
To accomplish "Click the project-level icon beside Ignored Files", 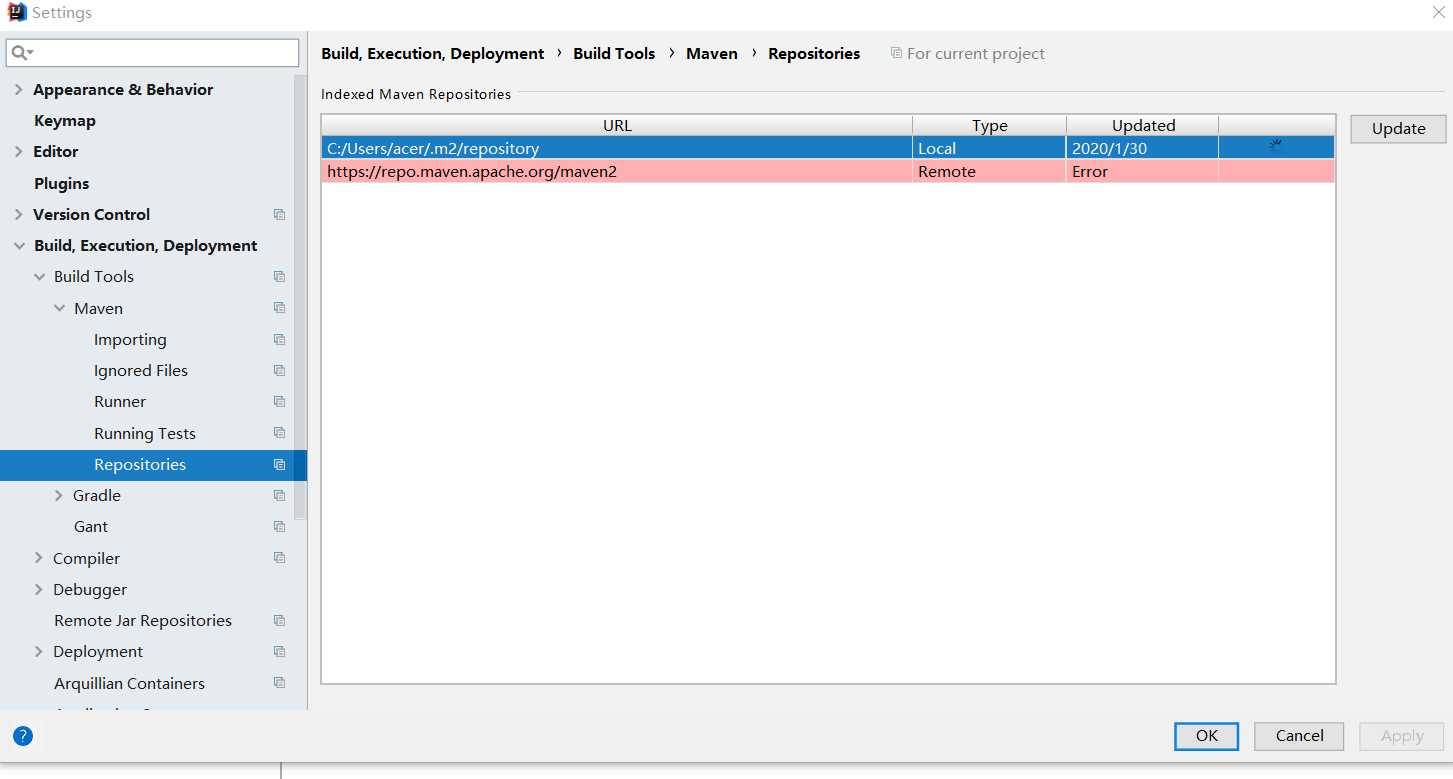I will (279, 371).
